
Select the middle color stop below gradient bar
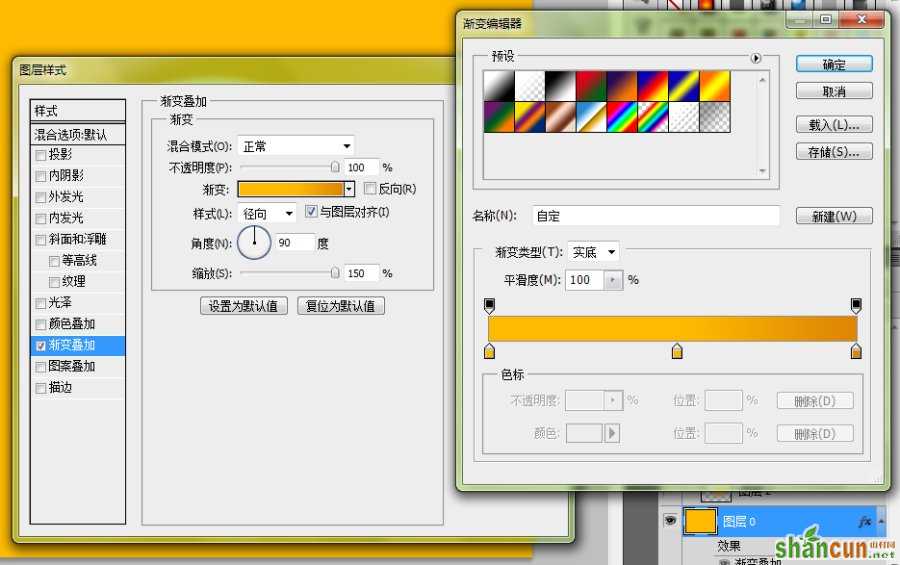click(677, 350)
